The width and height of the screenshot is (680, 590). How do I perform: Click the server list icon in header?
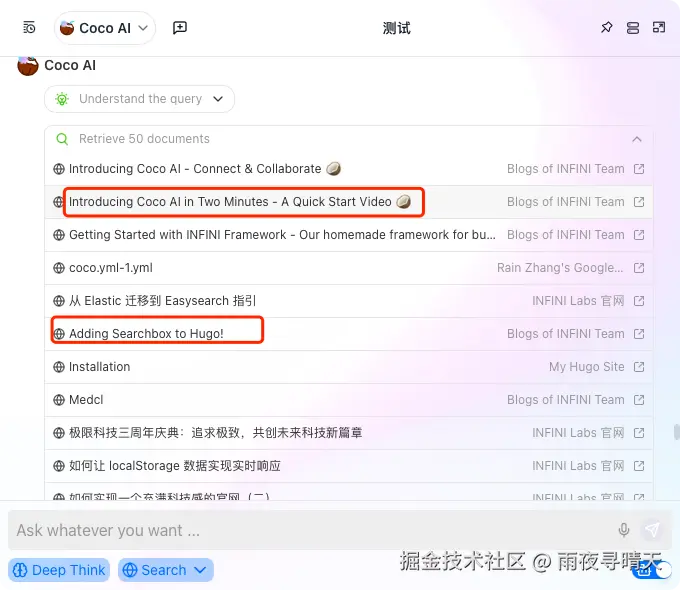pos(633,28)
